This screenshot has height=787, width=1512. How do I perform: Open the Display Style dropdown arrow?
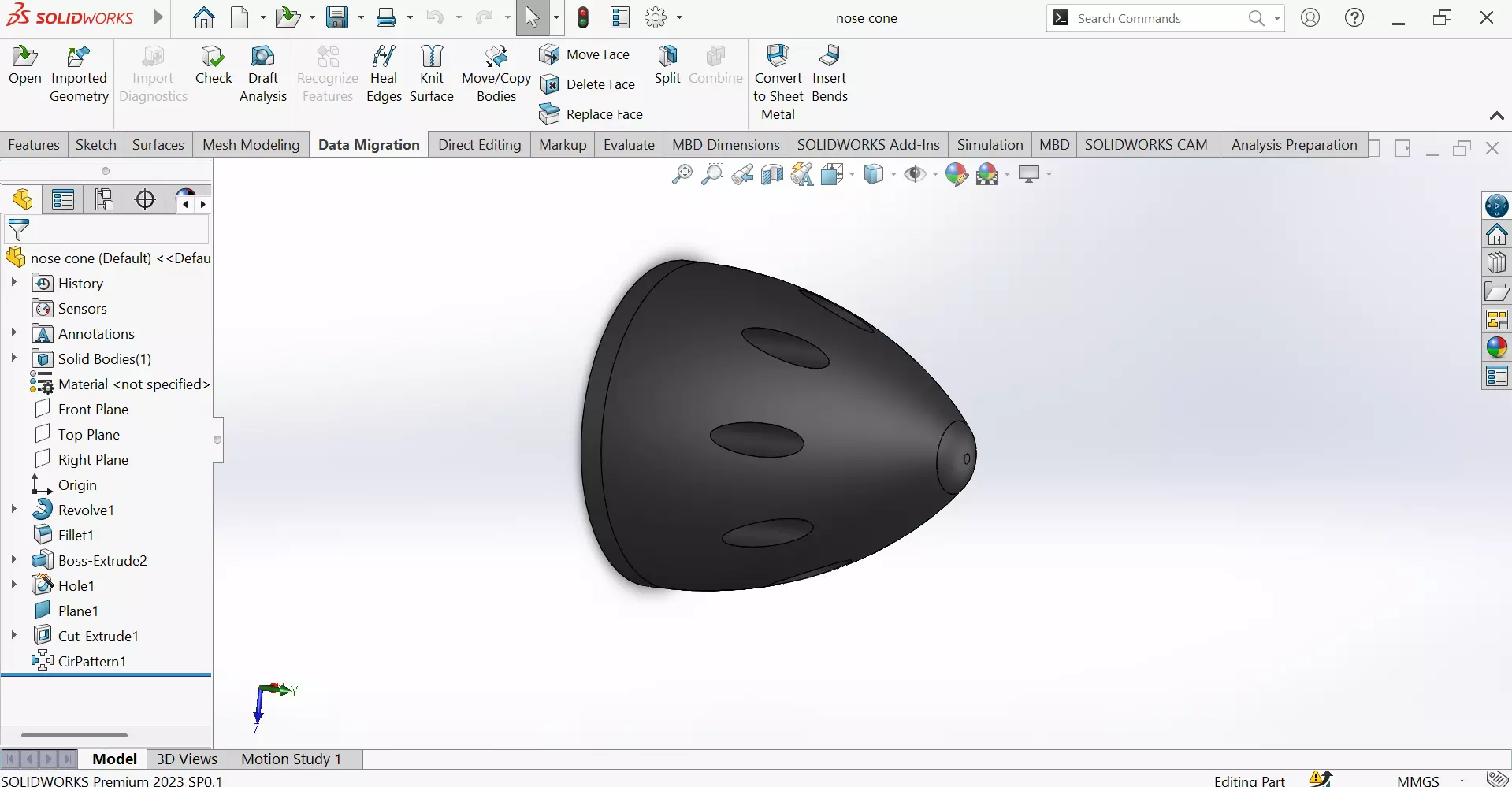tap(893, 174)
